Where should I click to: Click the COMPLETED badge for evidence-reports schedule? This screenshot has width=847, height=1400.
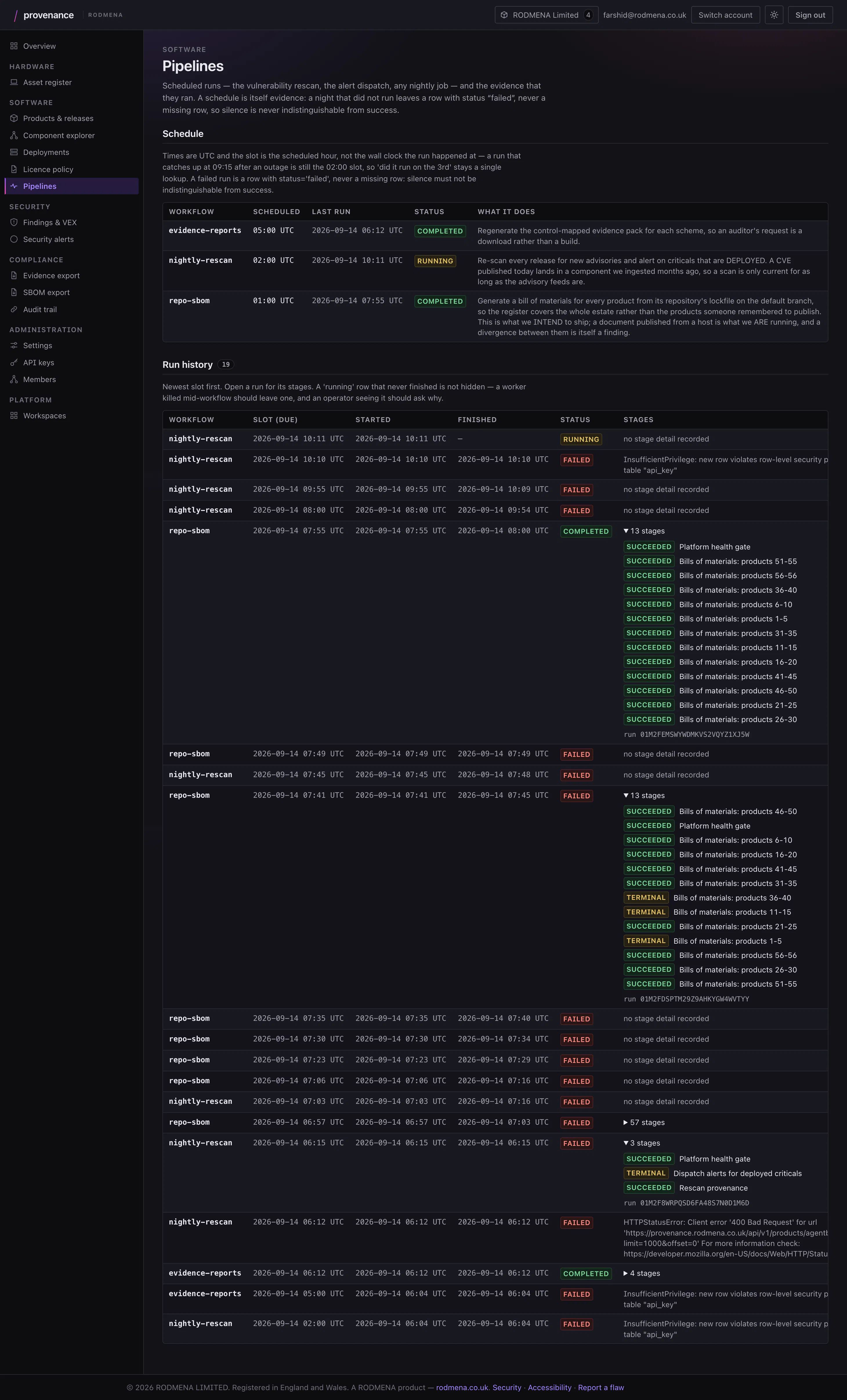click(440, 231)
